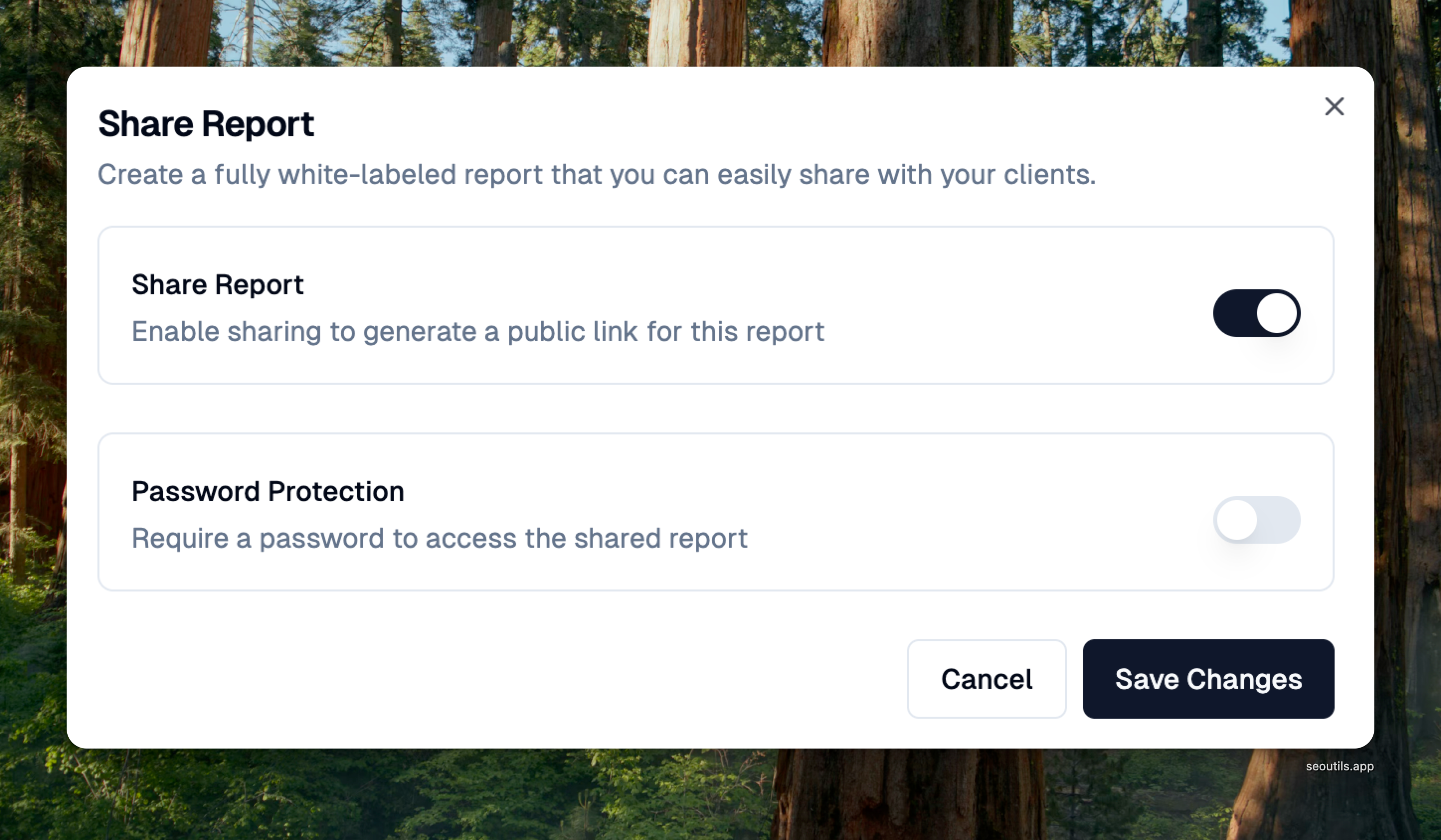Click the 'shared report' phrase in description
Image resolution: width=1441 pixels, height=840 pixels.
click(x=660, y=538)
